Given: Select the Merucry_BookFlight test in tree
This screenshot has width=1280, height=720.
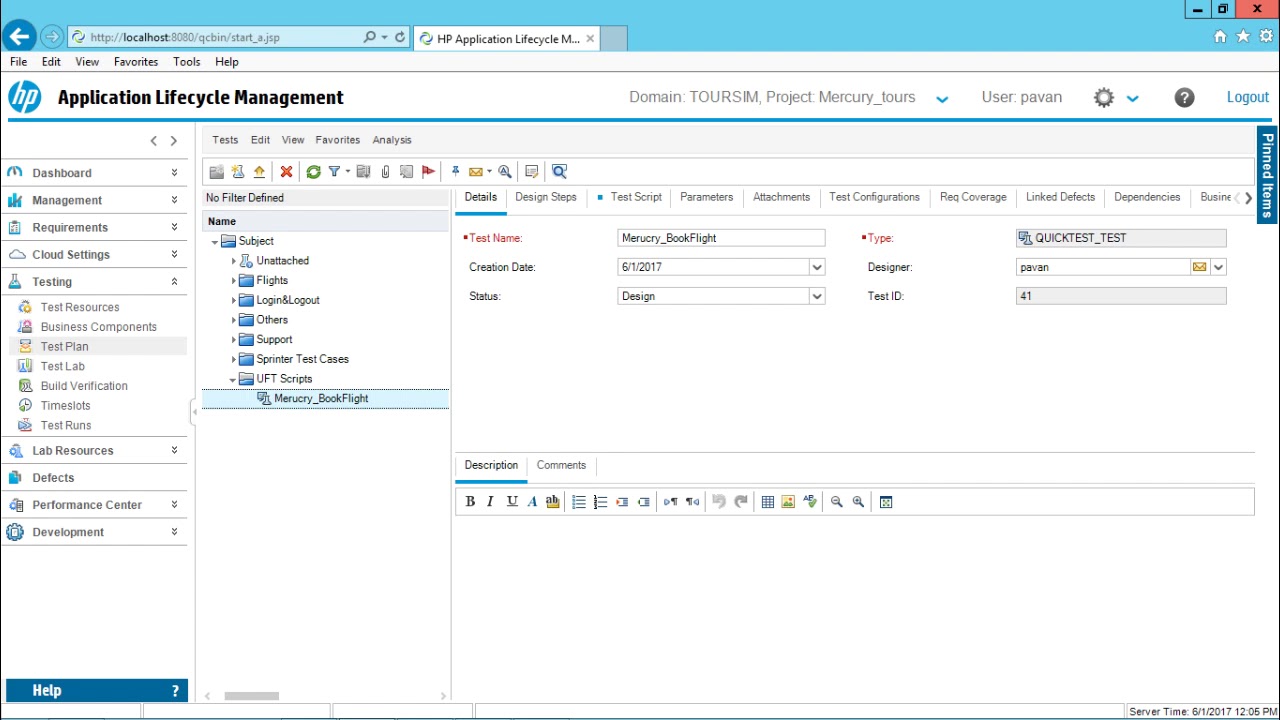Looking at the screenshot, I should coord(321,398).
